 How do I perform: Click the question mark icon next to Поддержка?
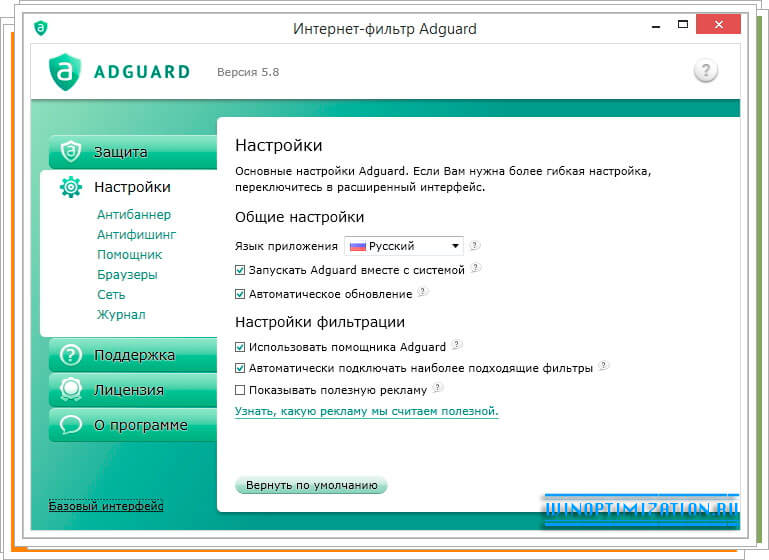[71, 355]
